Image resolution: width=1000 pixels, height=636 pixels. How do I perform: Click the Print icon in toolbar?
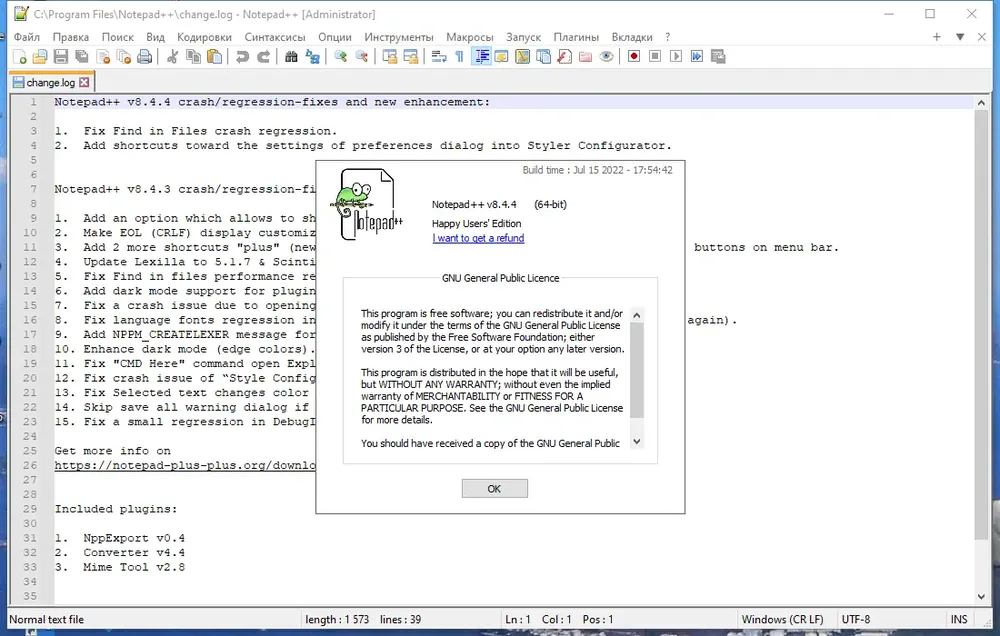pyautogui.click(x=145, y=57)
